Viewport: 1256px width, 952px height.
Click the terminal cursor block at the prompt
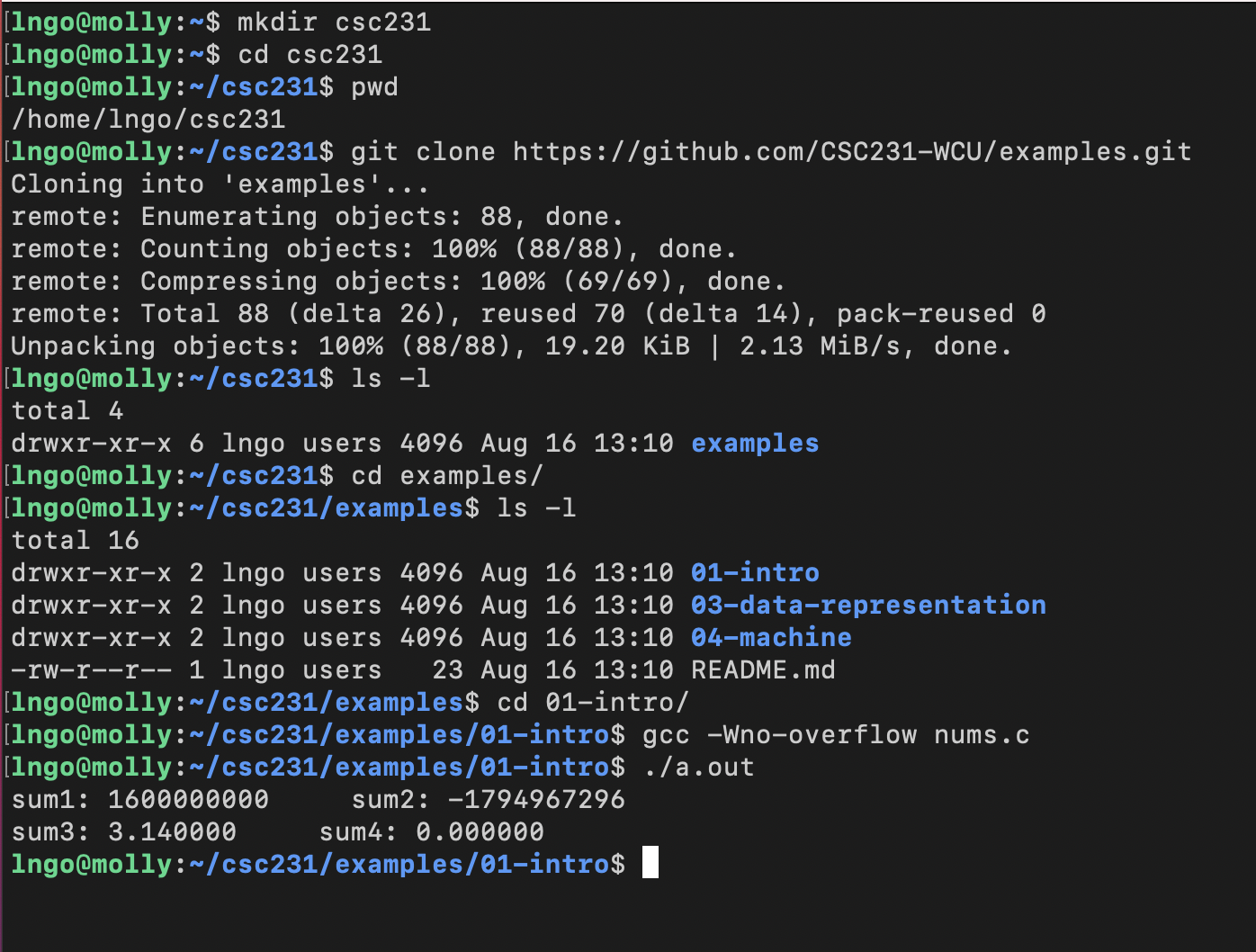650,862
